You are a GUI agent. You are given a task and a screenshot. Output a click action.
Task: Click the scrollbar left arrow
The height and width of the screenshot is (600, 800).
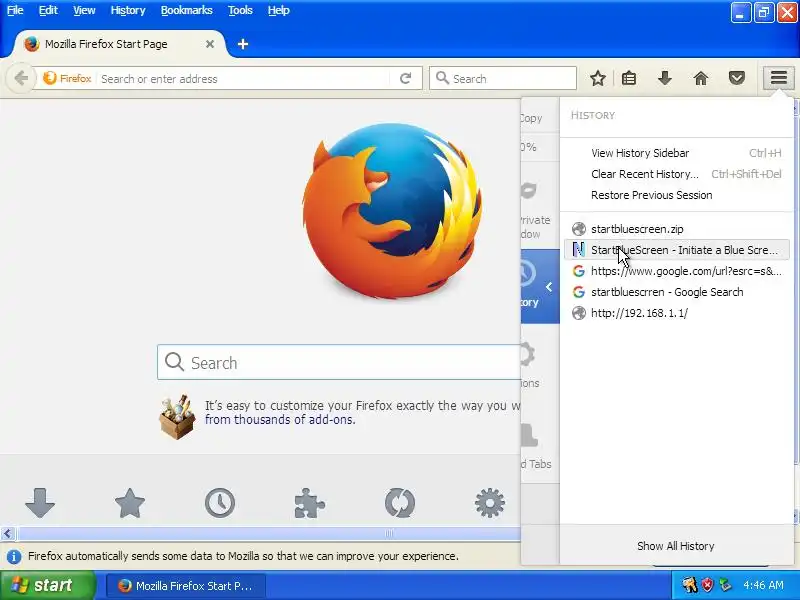[7, 534]
